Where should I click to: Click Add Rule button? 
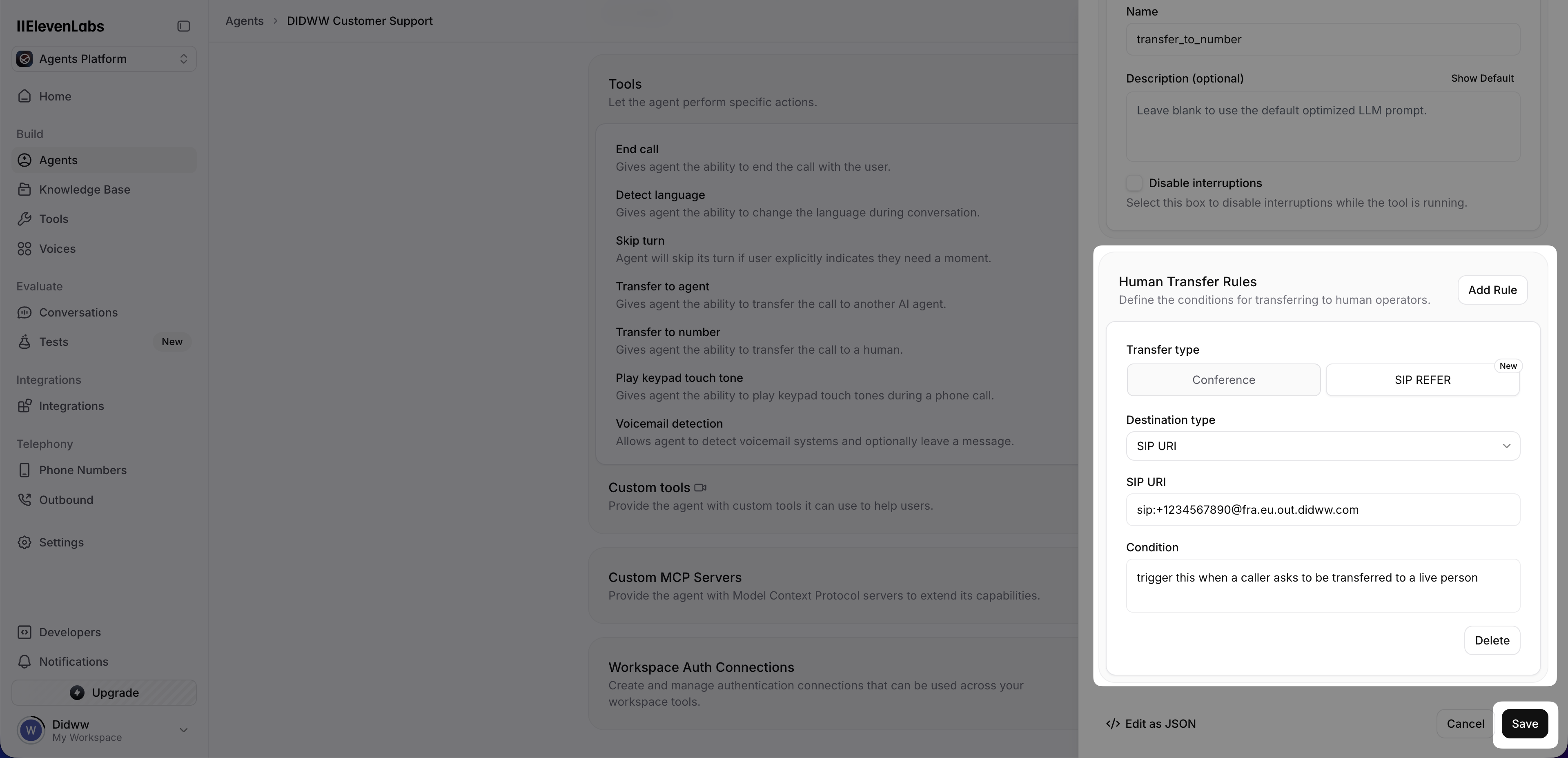pyautogui.click(x=1492, y=290)
